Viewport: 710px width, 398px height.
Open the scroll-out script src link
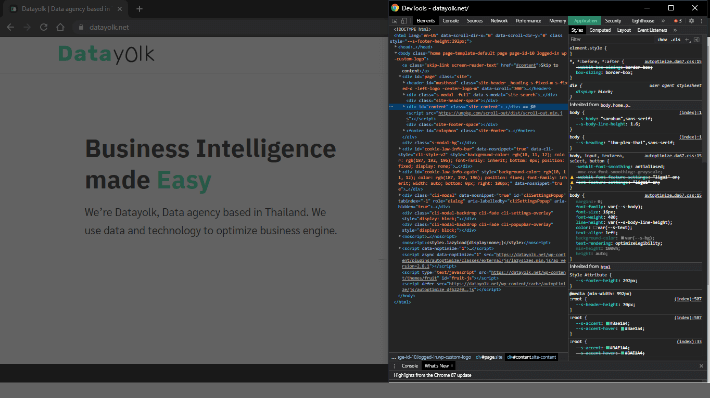coord(500,113)
